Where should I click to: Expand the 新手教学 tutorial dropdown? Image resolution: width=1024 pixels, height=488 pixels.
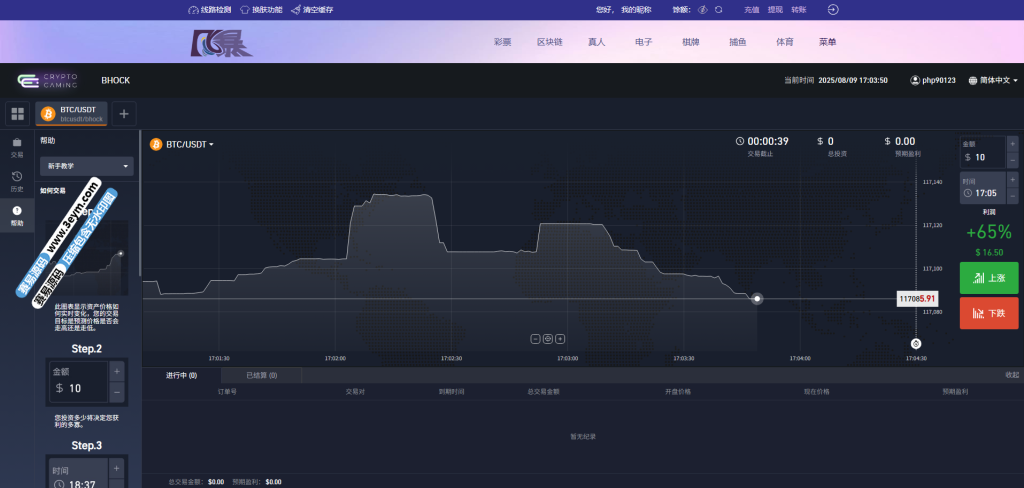[x=86, y=166]
